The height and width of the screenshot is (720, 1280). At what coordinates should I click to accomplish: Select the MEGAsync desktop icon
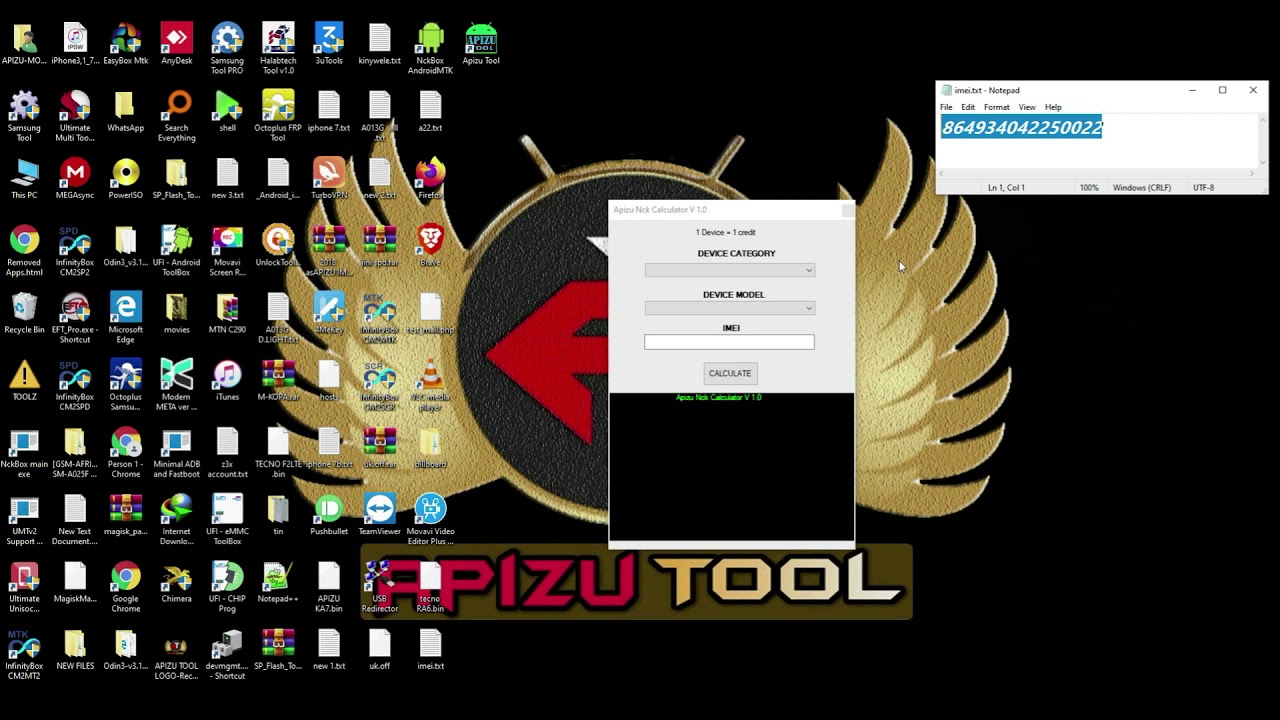pyautogui.click(x=74, y=180)
